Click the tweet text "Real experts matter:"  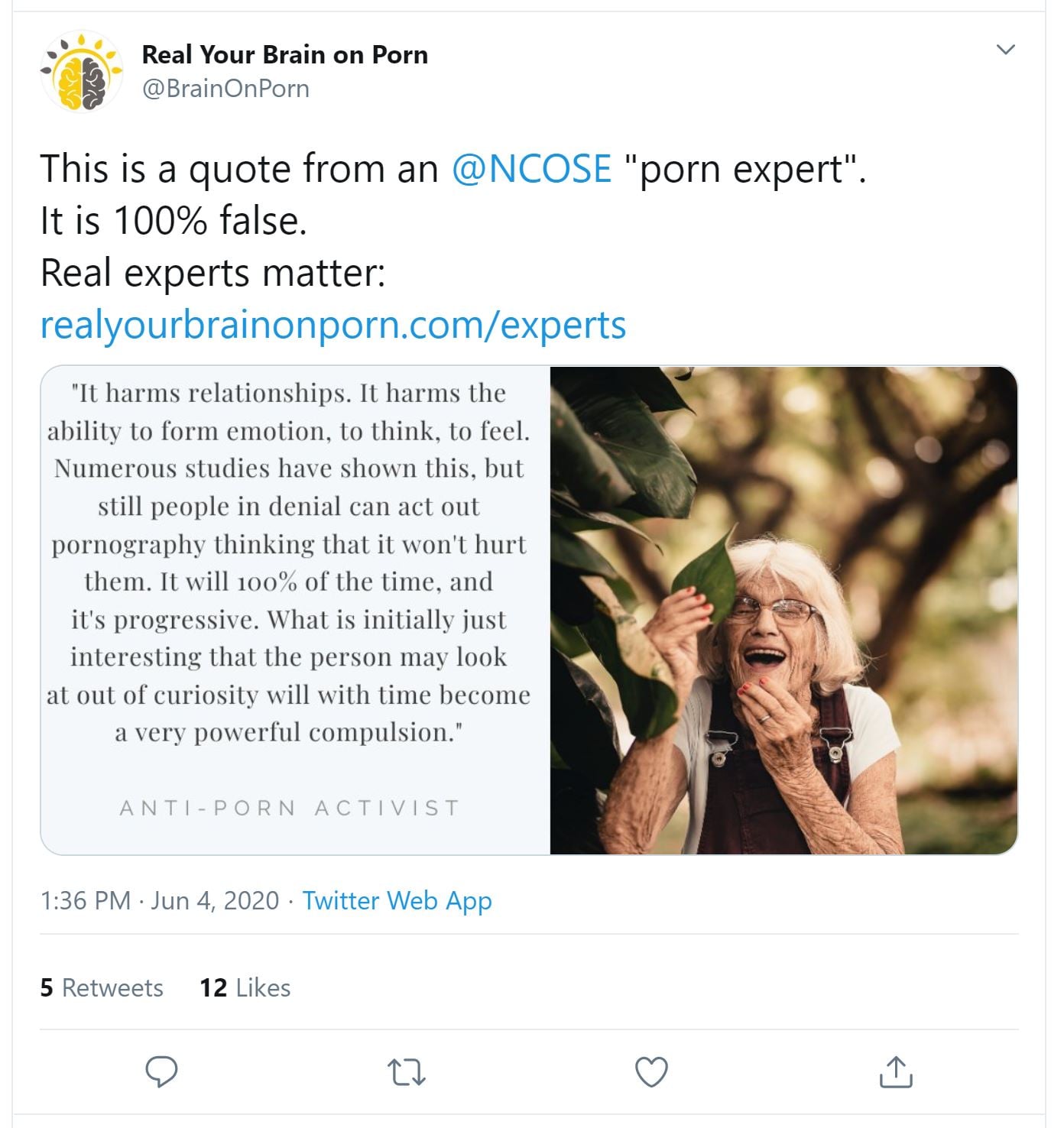point(212,273)
